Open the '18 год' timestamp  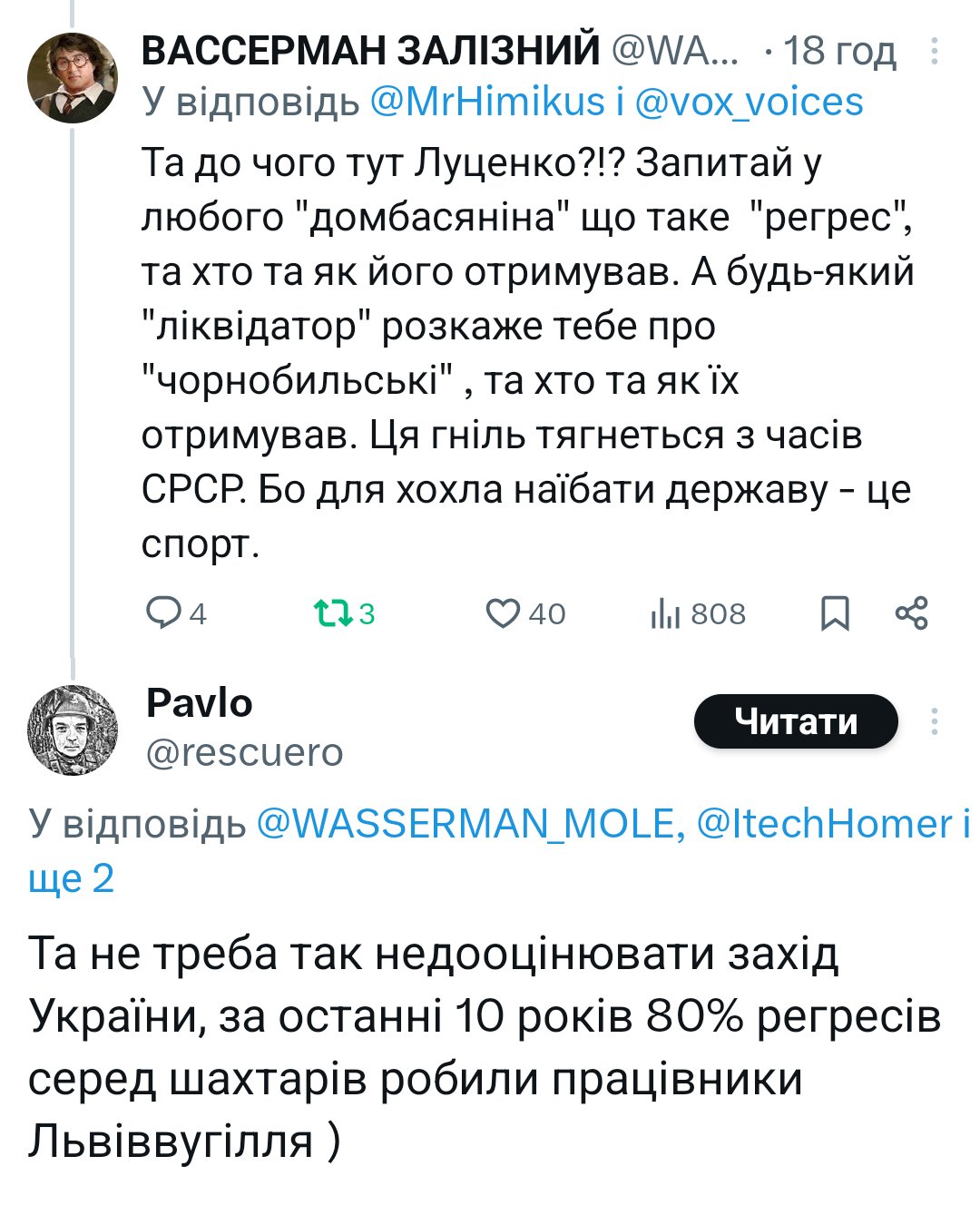[x=839, y=51]
